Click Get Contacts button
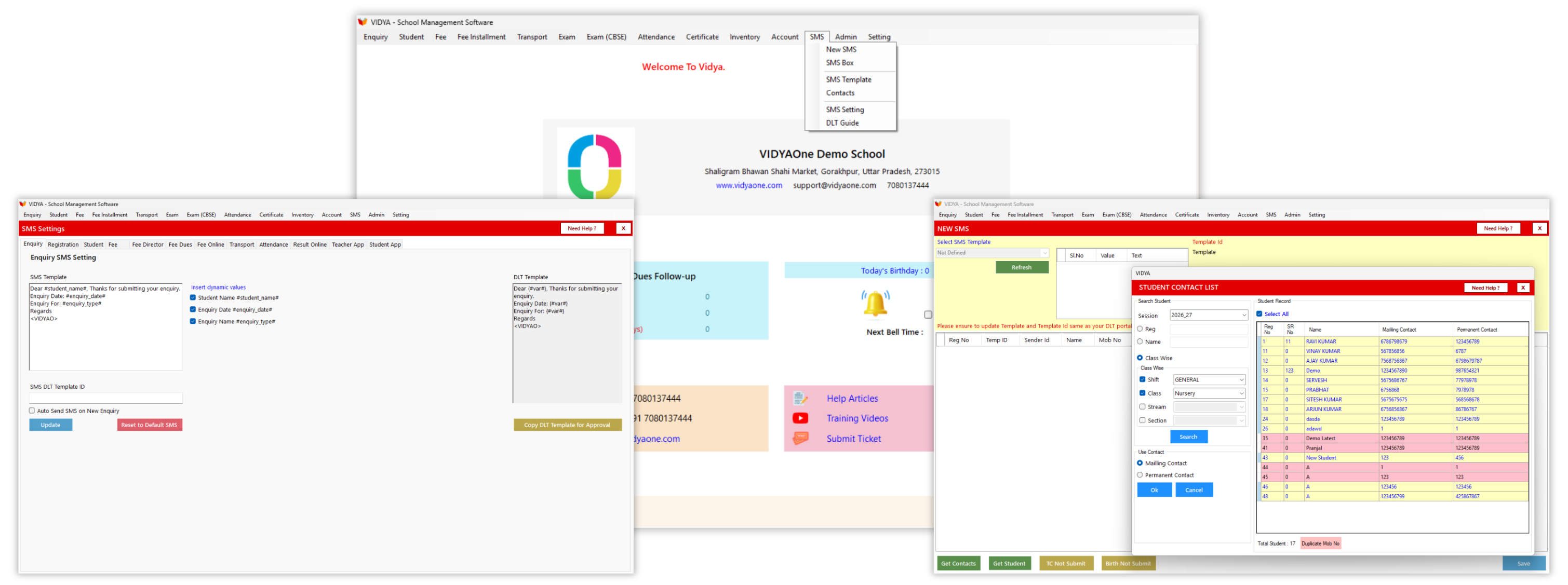This screenshot has width=1568, height=585. click(959, 564)
